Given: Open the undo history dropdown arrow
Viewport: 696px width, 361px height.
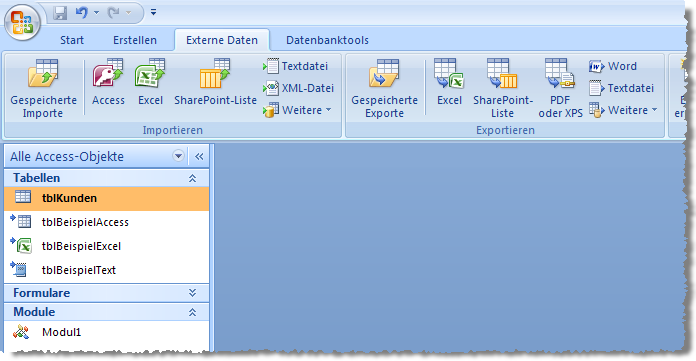Looking at the screenshot, I should [96, 13].
